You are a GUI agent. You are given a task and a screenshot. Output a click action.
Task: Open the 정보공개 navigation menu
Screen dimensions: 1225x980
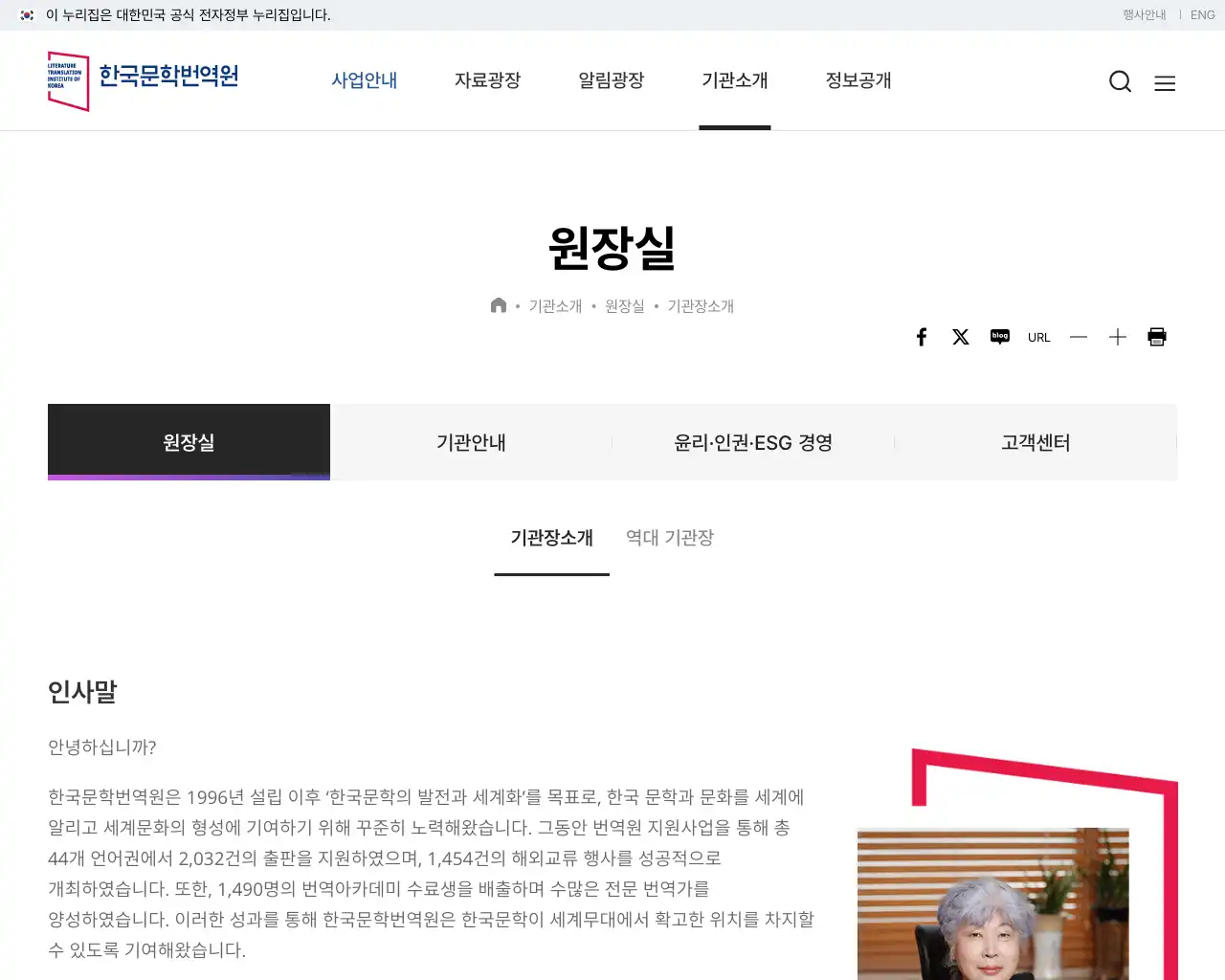858,81
